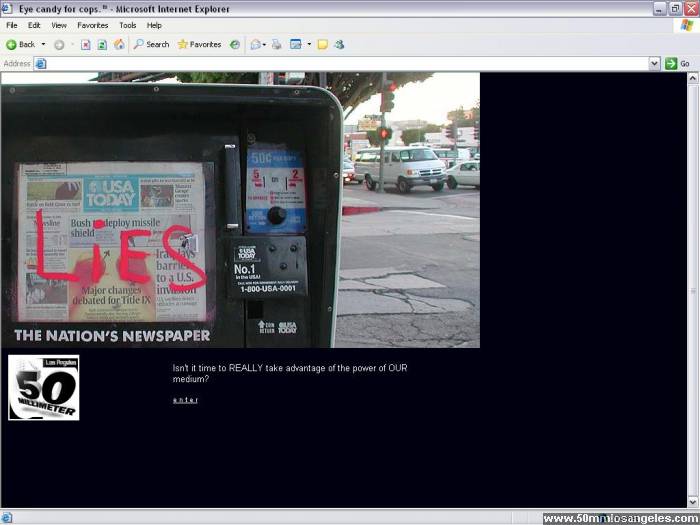Open the File menu

12,25
